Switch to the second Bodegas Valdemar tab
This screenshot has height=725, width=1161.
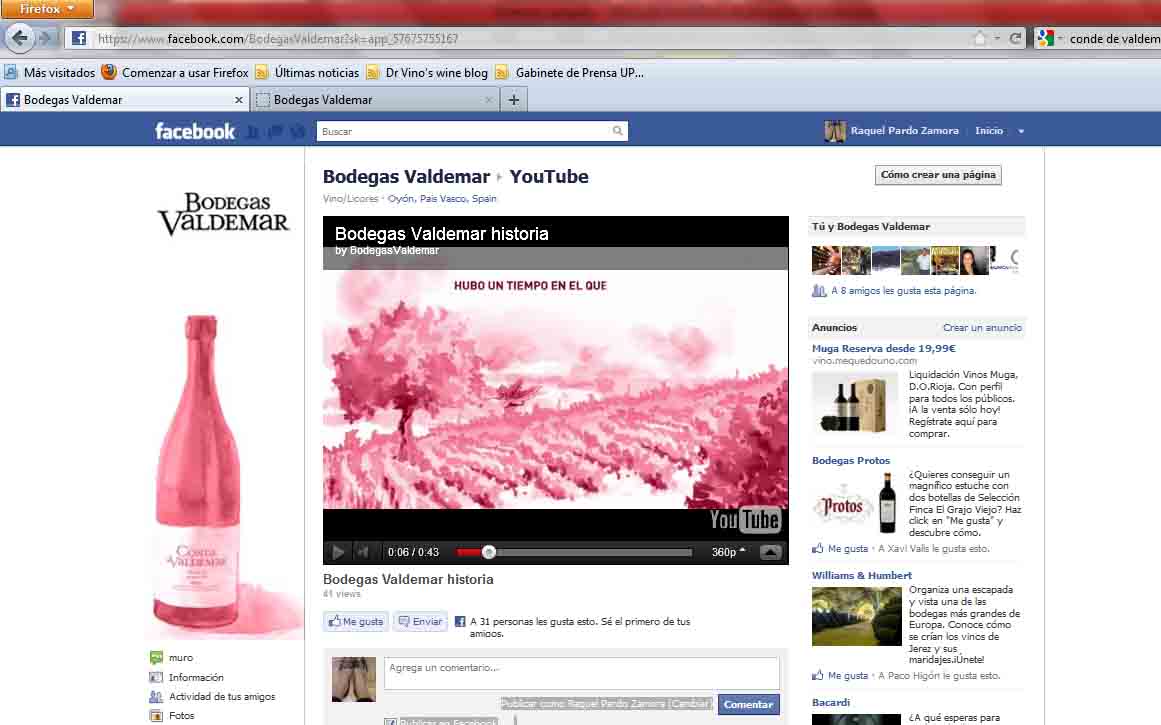374,100
